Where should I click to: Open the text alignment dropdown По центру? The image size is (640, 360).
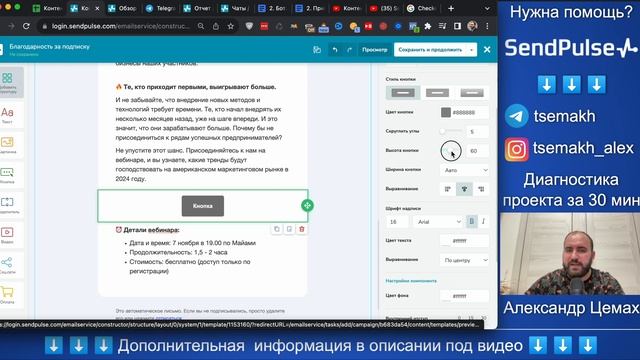(x=465, y=260)
